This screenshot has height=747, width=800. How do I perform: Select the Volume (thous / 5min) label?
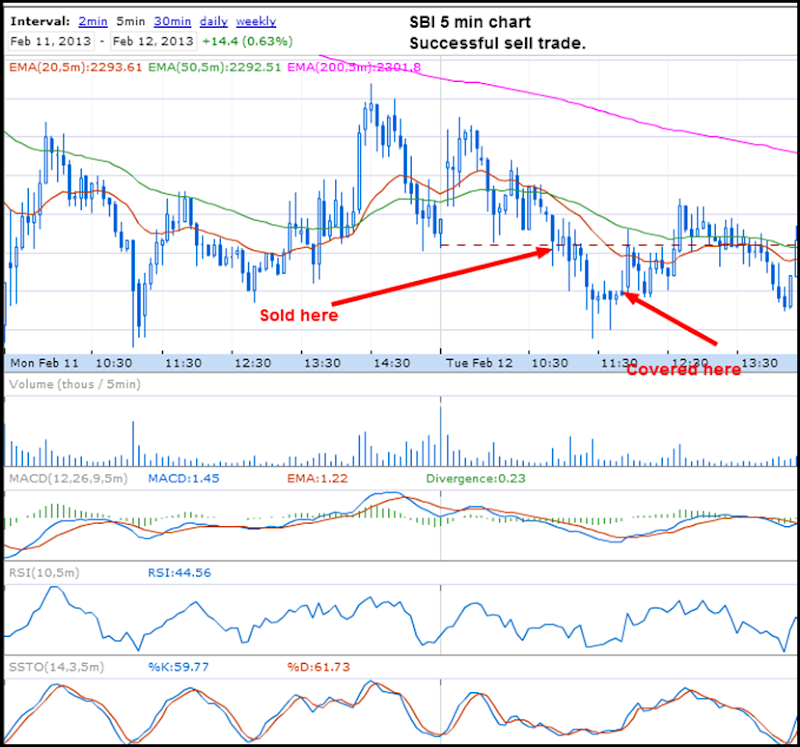[75, 384]
